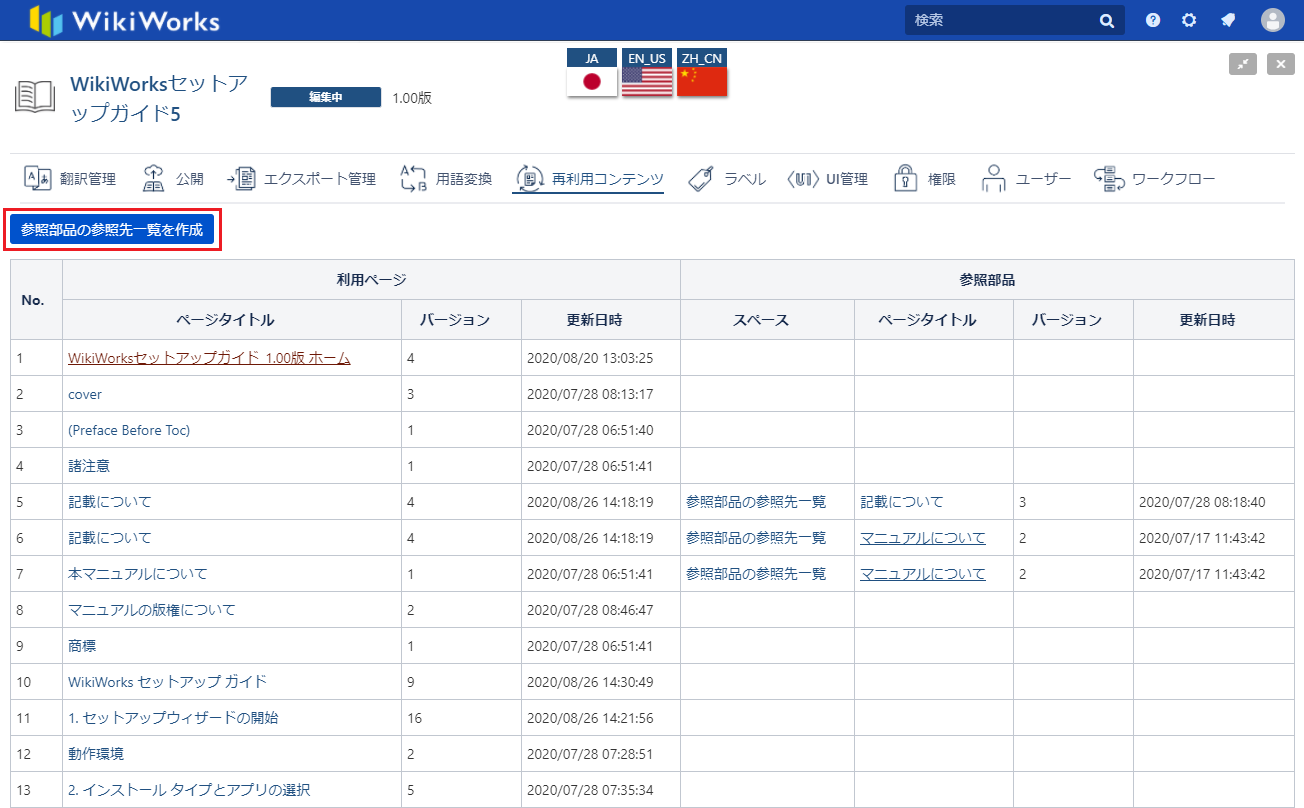Open 1. セットアップウィザードの開始 link
1304x808 pixels.
173,718
